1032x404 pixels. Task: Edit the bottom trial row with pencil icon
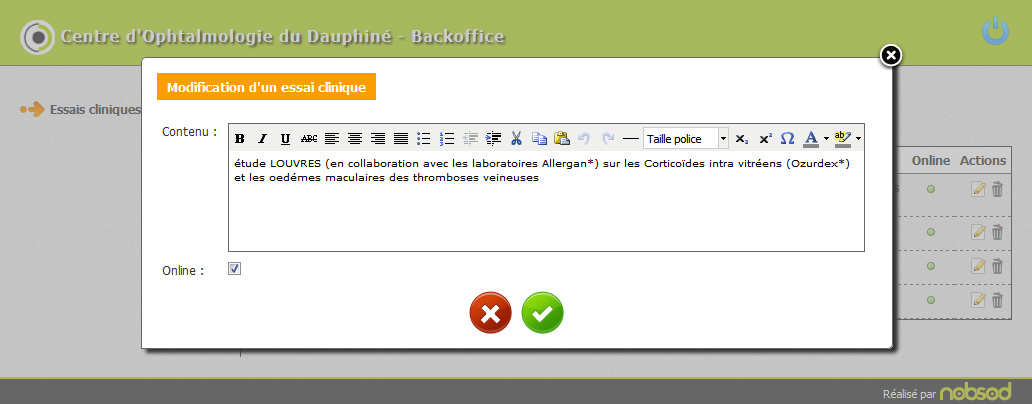point(979,300)
